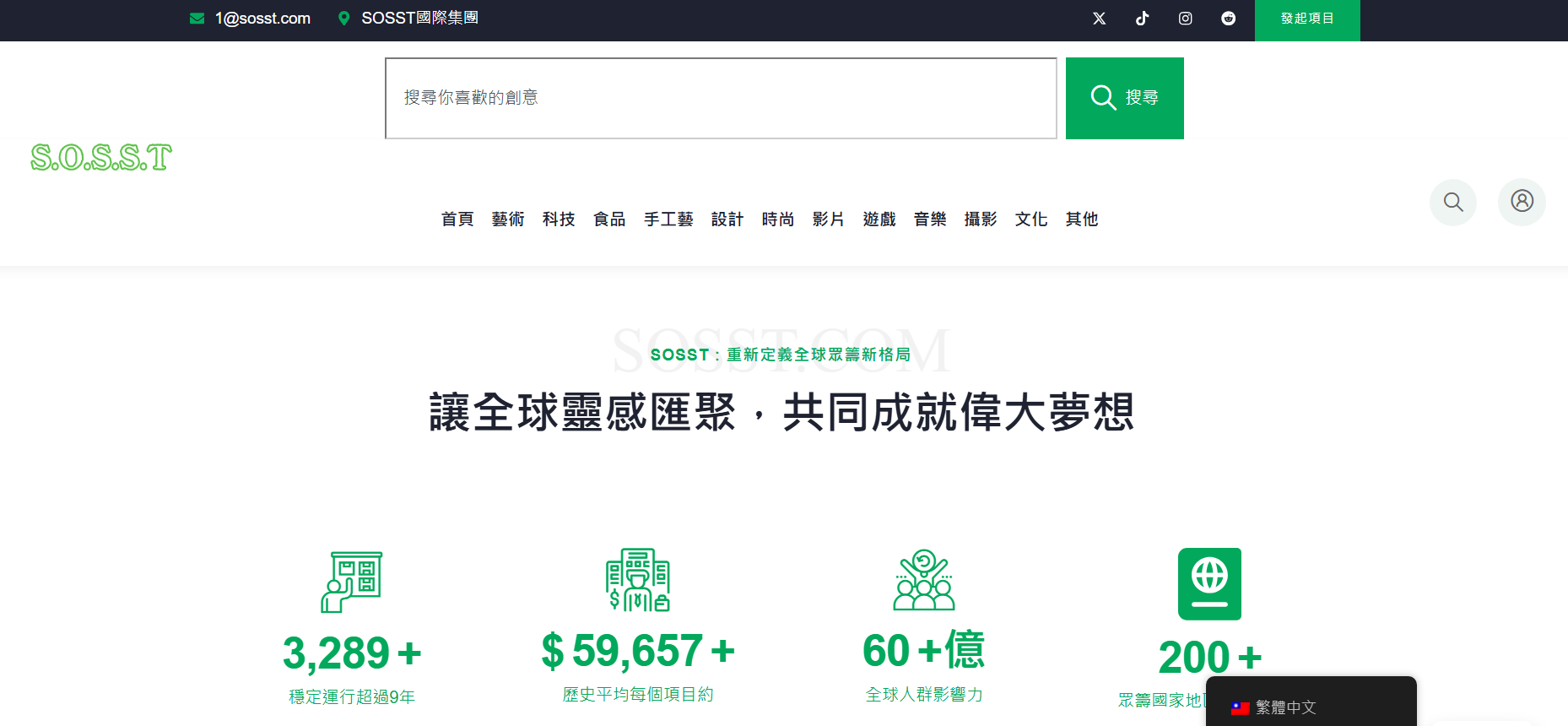Click the 發起項目 button
This screenshot has width=1568, height=726.
[x=1307, y=20]
